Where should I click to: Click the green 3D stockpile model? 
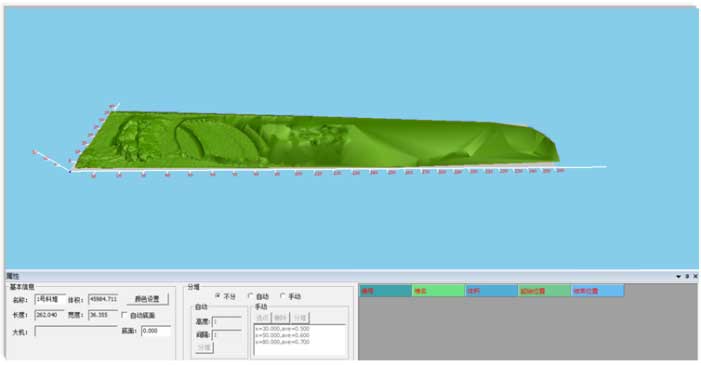313,141
